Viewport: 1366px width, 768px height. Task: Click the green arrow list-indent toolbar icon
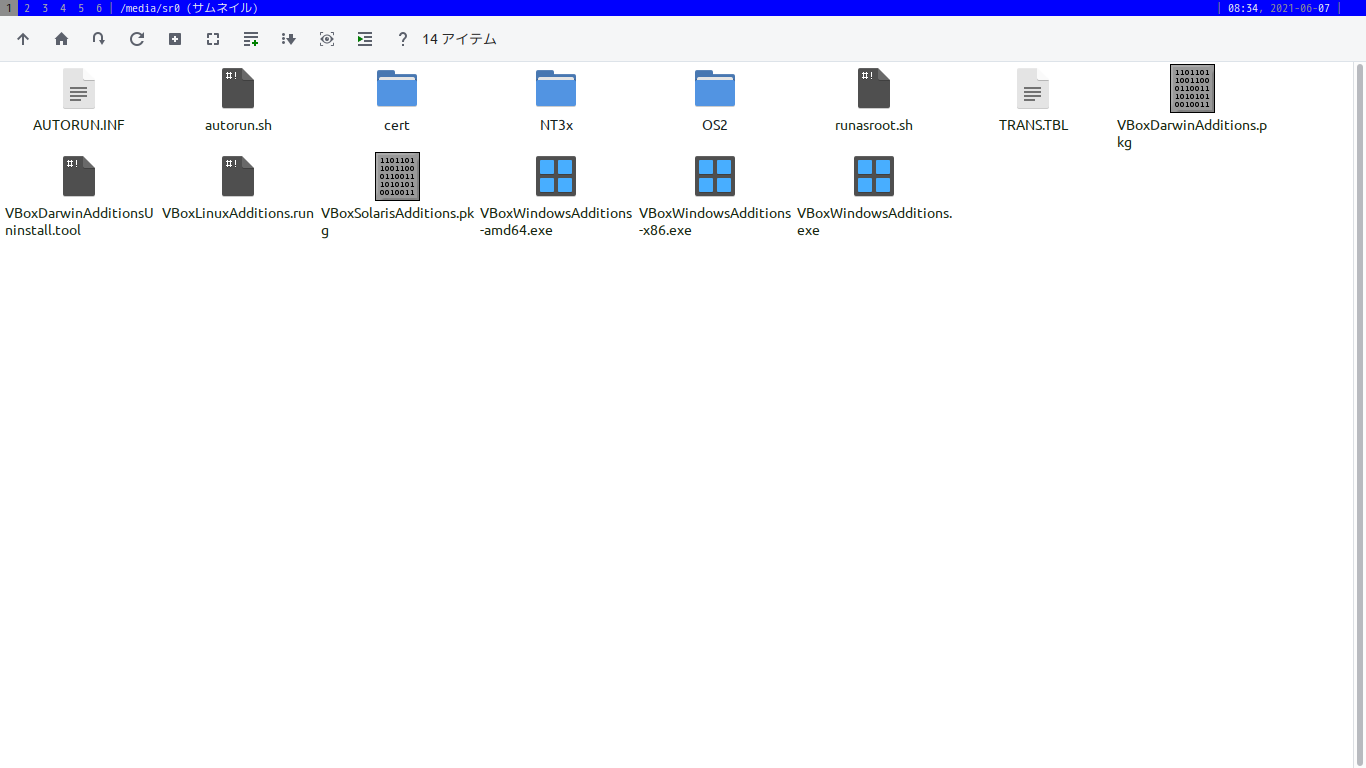[365, 39]
